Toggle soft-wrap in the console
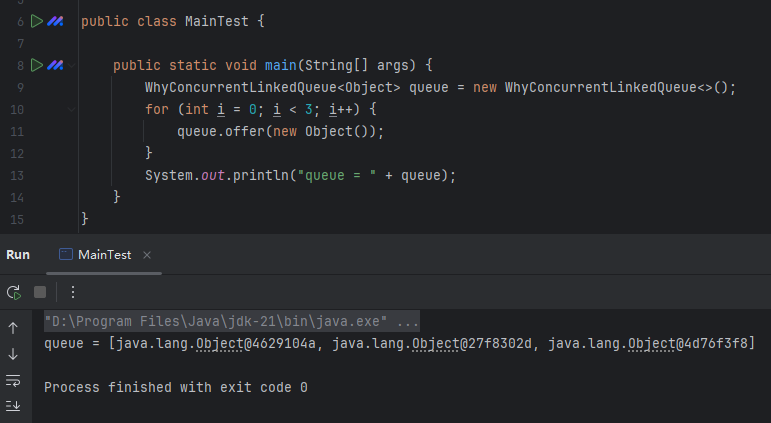The width and height of the screenshot is (771, 423). [13, 380]
